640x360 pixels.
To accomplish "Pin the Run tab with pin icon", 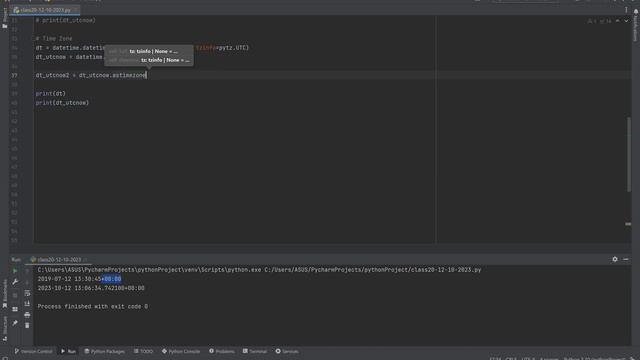I will pyautogui.click(x=15, y=323).
